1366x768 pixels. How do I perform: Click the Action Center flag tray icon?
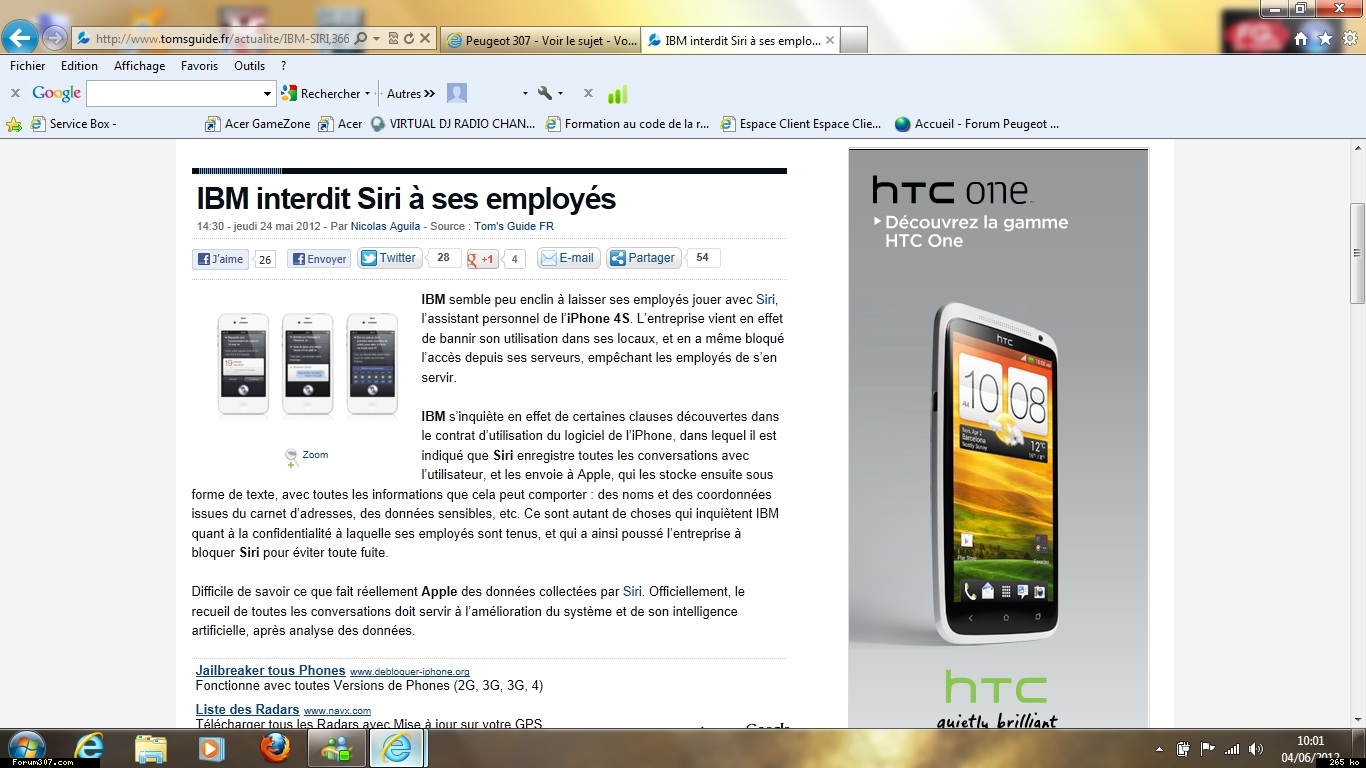click(1208, 748)
